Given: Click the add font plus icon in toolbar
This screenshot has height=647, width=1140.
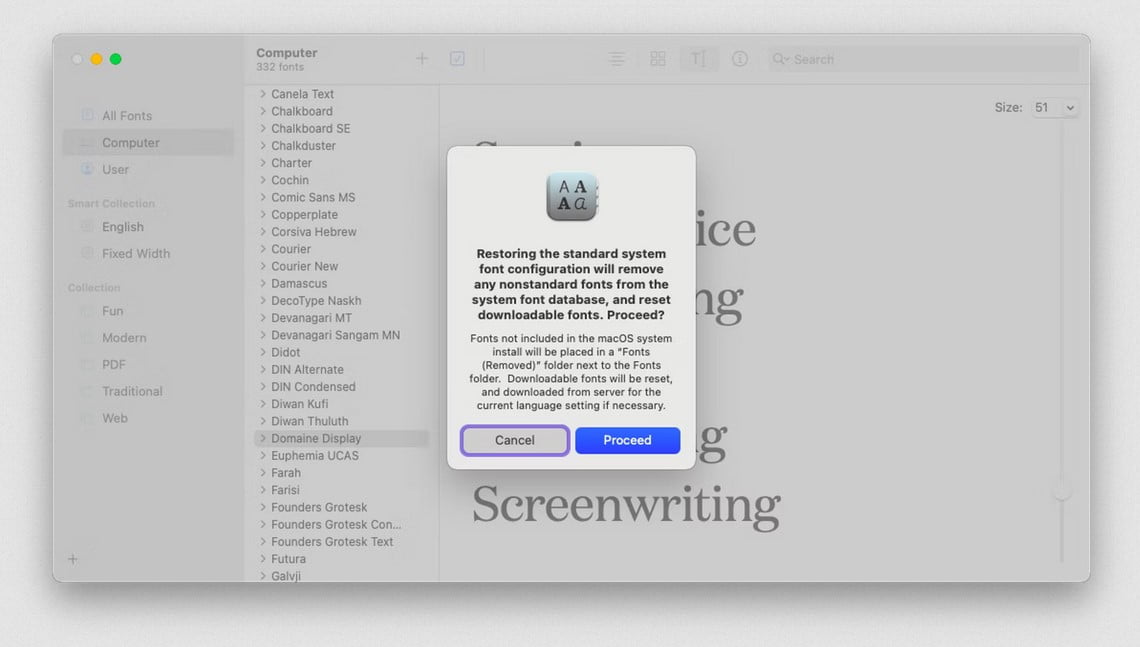Looking at the screenshot, I should pos(422,58).
